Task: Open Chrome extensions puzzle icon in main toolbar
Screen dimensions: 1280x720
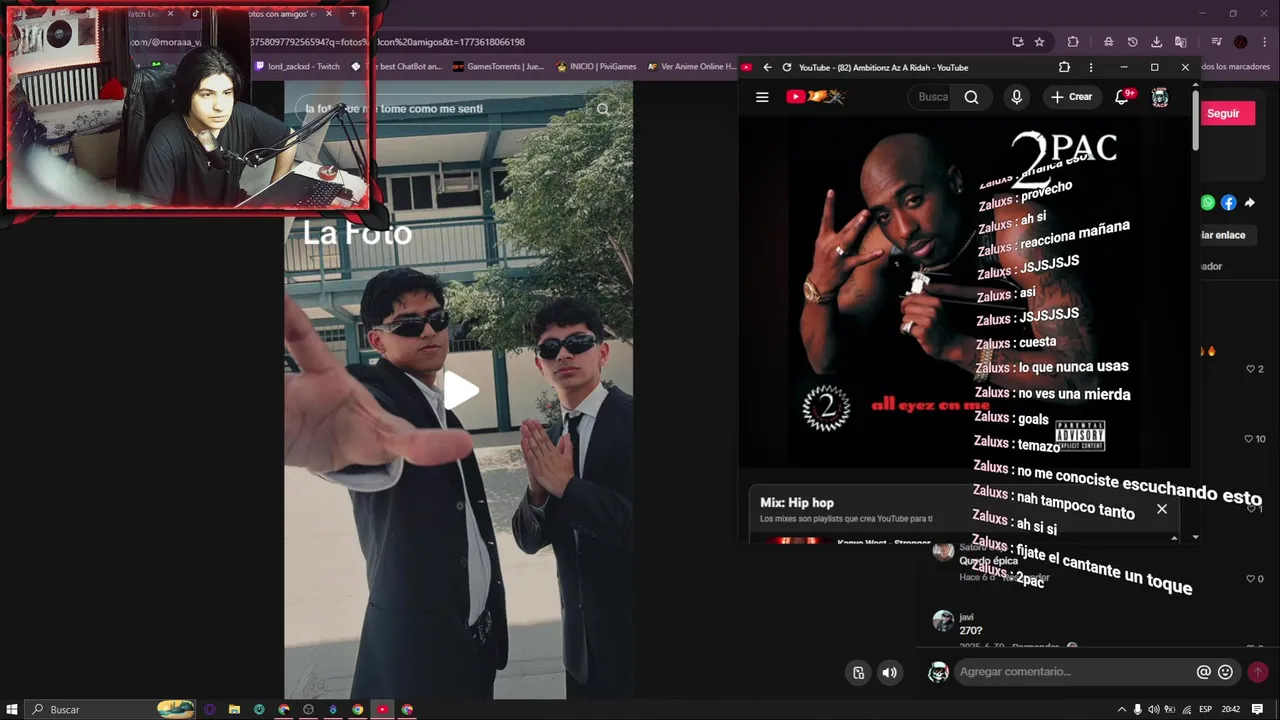Action: click(1073, 42)
